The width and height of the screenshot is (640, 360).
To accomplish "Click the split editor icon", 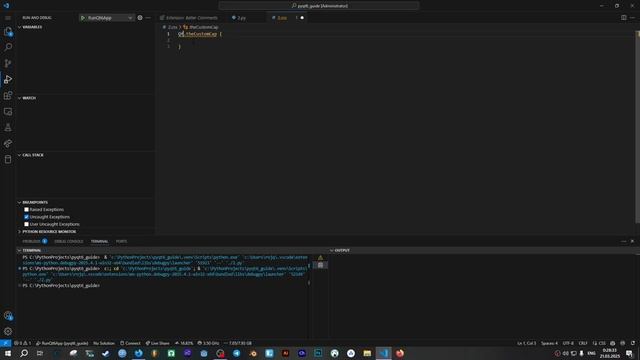I will coord(624,18).
